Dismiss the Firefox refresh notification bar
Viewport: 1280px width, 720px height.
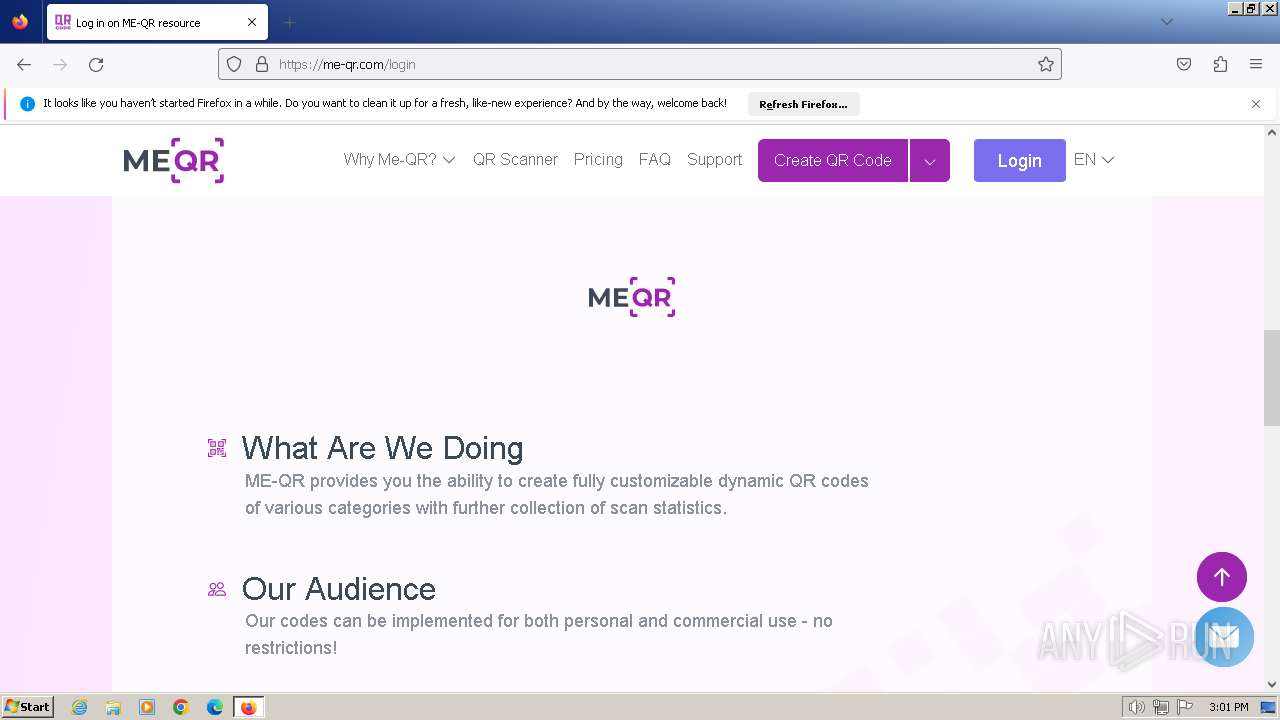[1256, 104]
